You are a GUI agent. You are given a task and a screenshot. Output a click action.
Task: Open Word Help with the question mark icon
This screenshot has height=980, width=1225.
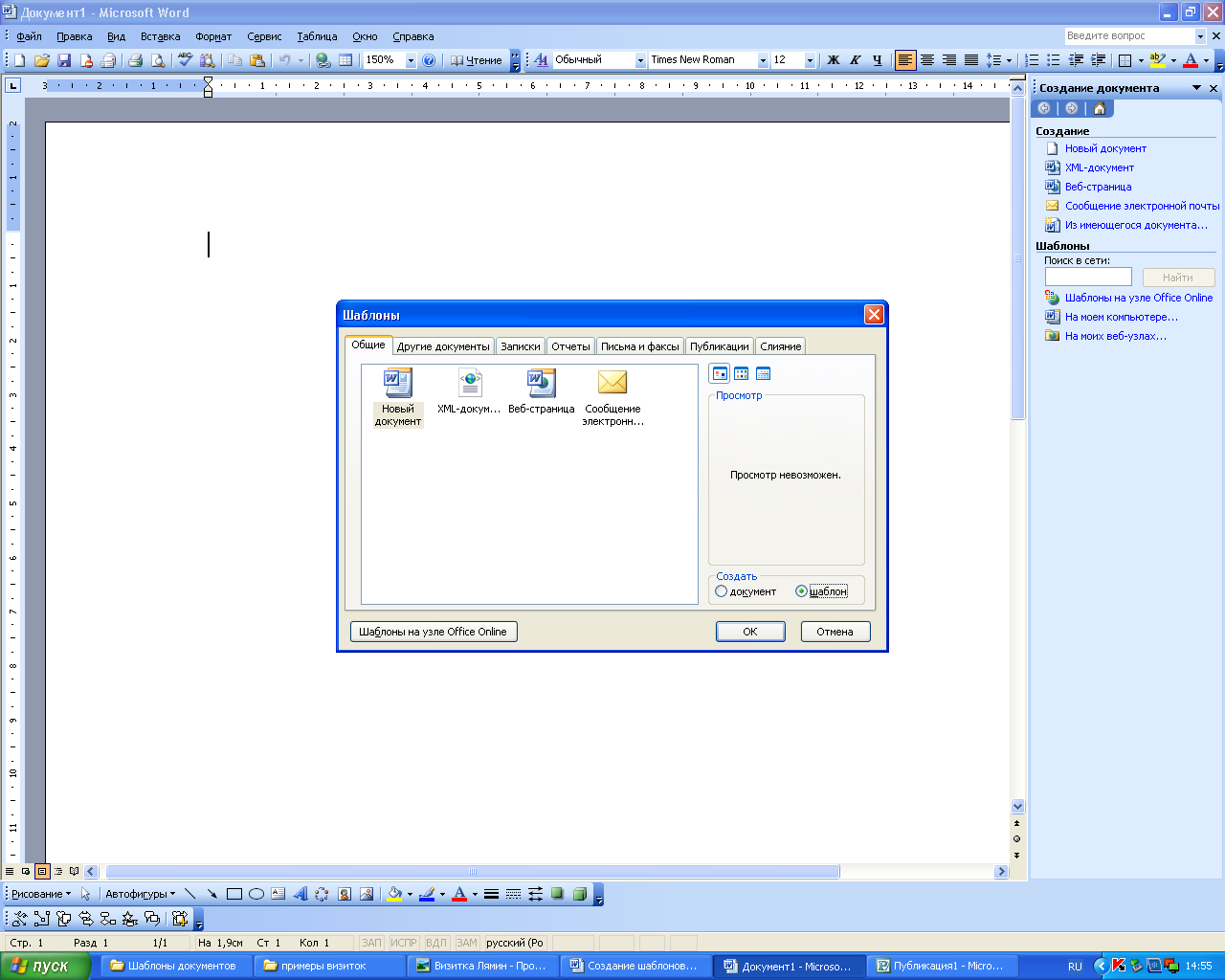pyautogui.click(x=429, y=60)
